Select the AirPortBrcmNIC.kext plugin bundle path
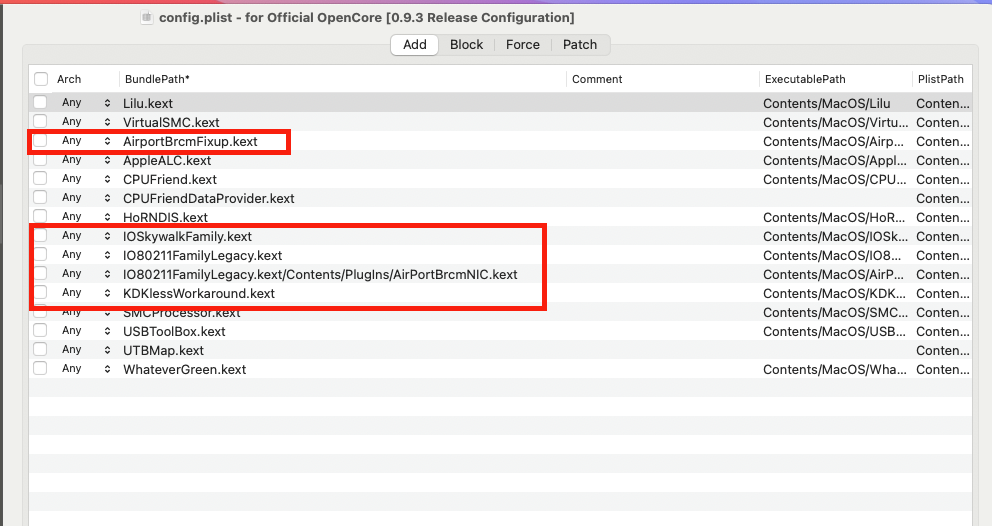 pyautogui.click(x=320, y=274)
